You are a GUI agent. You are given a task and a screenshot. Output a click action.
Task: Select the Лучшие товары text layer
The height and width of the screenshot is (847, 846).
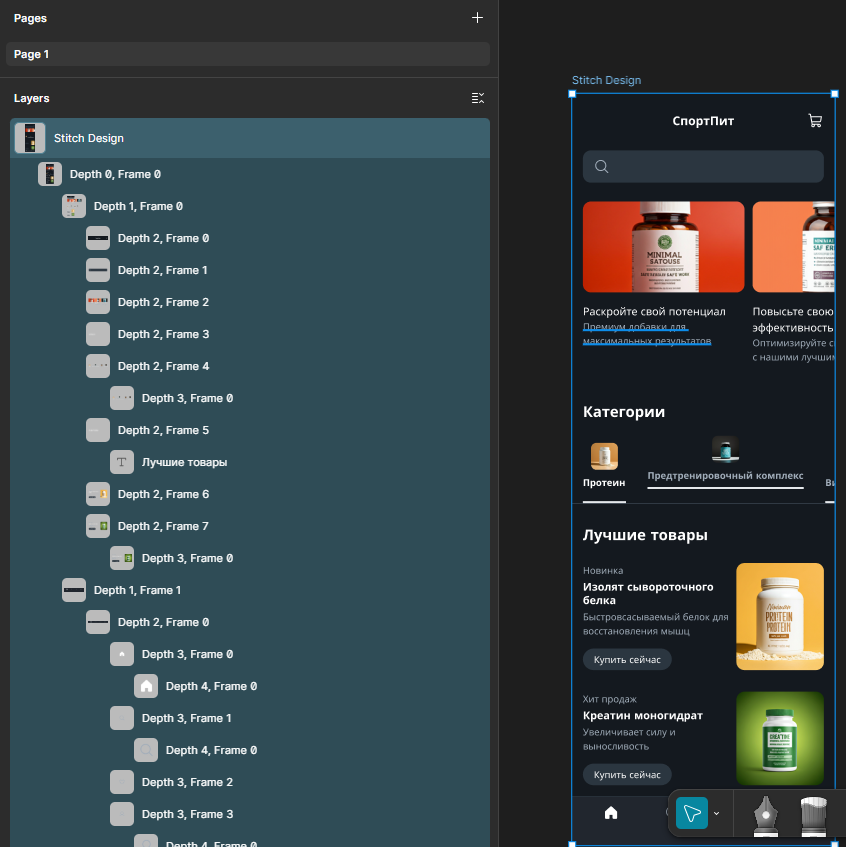(250, 462)
